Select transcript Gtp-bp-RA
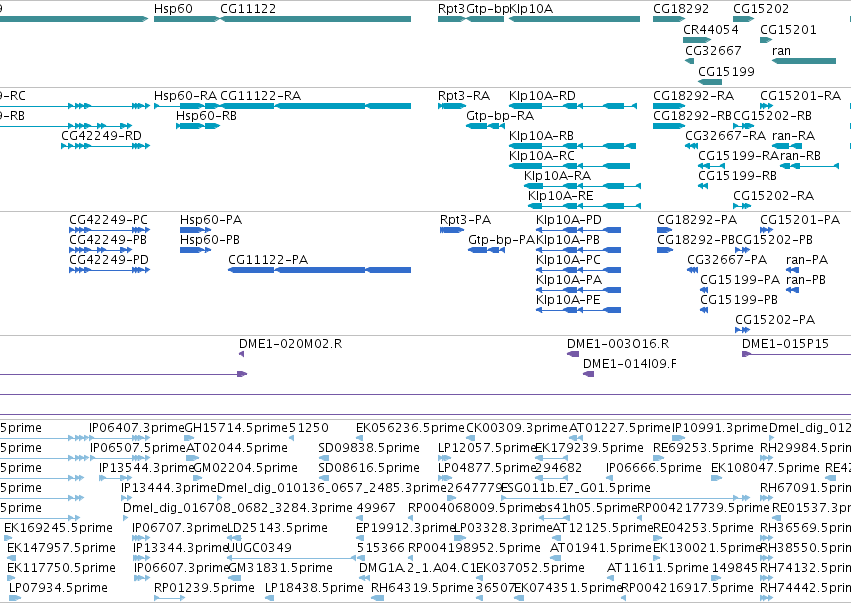This screenshot has width=851, height=603. point(500,116)
